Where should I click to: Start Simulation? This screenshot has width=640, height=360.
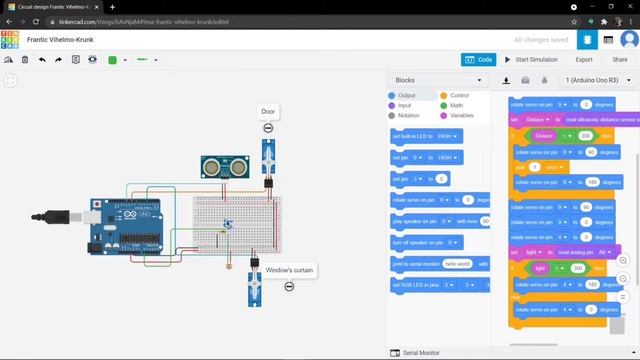[x=531, y=60]
